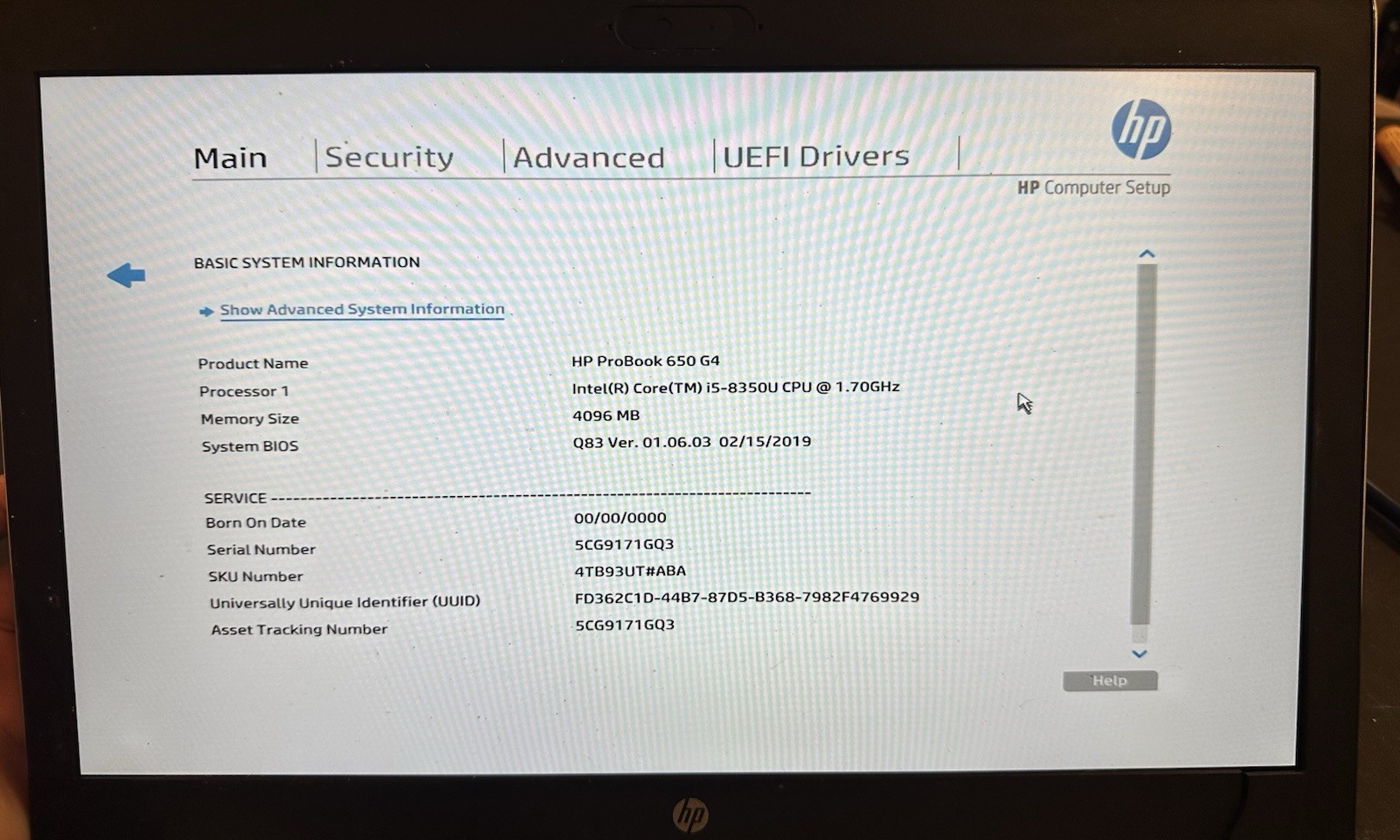Image resolution: width=1400 pixels, height=840 pixels.
Task: Click the HP logo in setup header
Action: point(1141,129)
